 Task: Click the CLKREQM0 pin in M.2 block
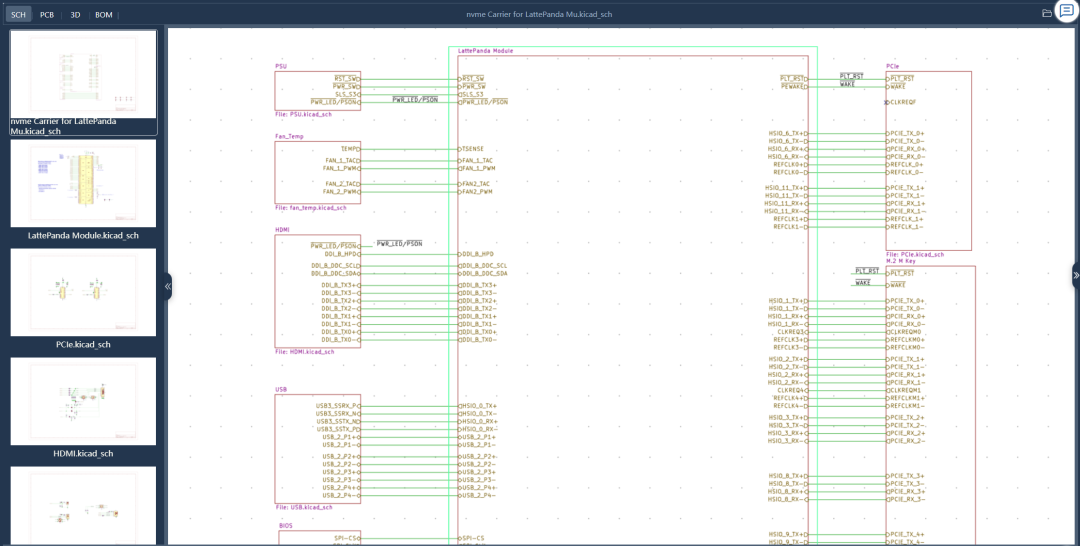[x=904, y=332]
